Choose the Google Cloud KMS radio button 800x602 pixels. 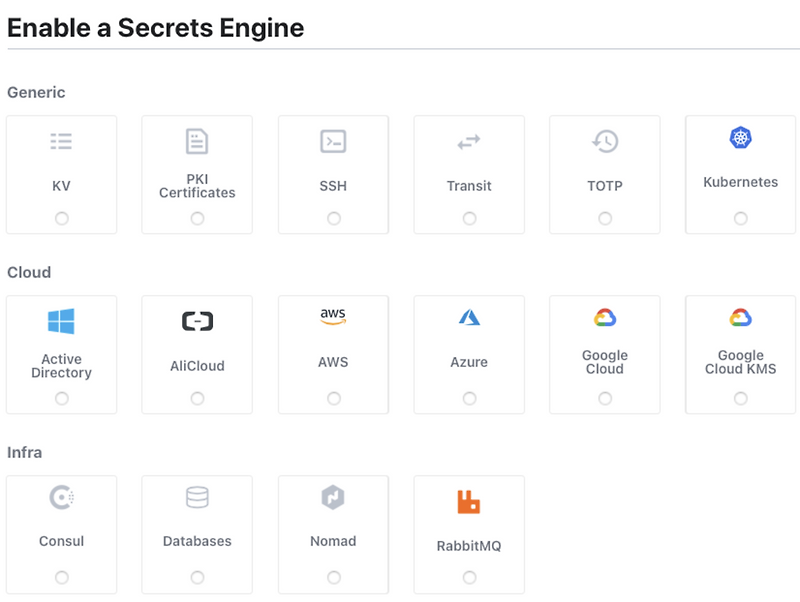(740, 398)
